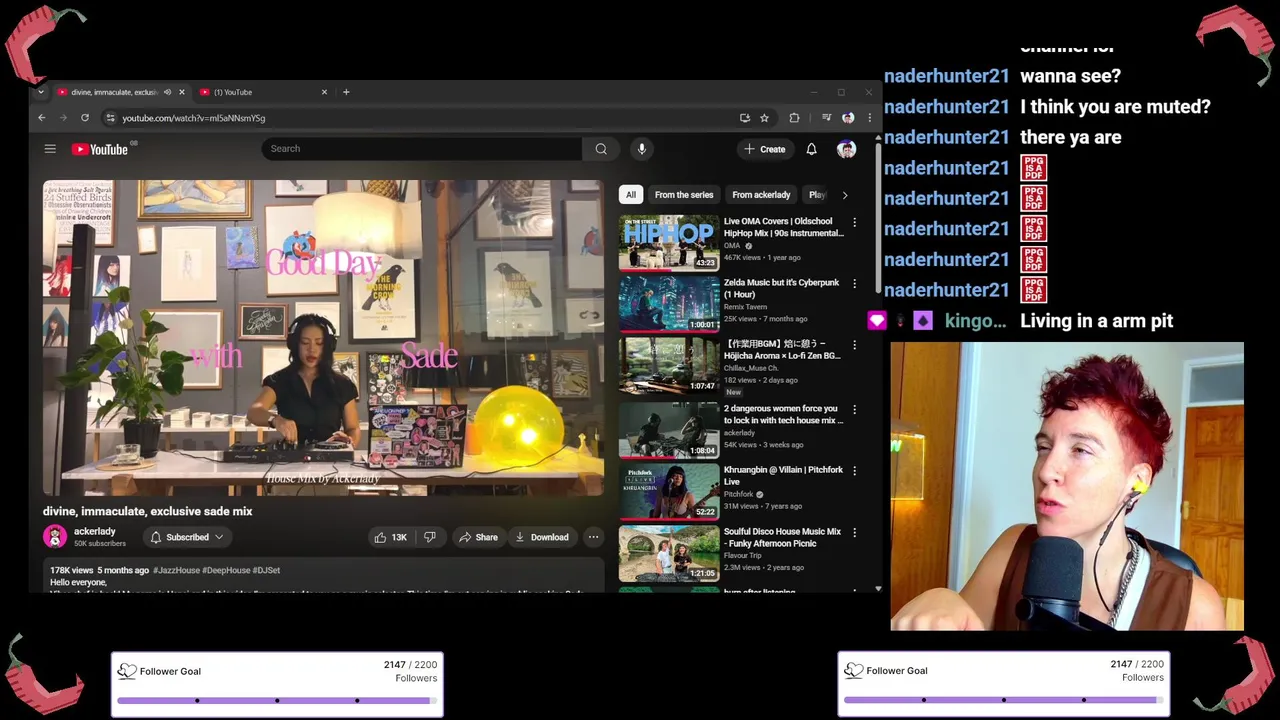Viewport: 1280px width, 720px height.
Task: Open YouTube notifications bell
Action: coord(811,149)
